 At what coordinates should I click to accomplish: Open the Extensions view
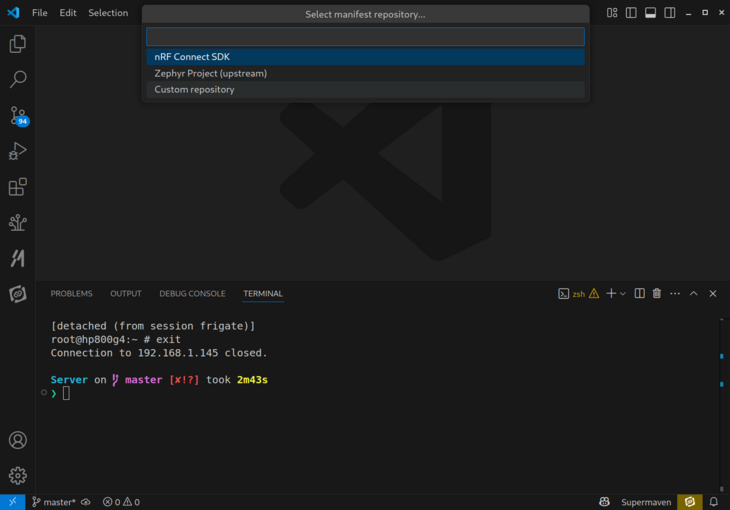click(18, 187)
